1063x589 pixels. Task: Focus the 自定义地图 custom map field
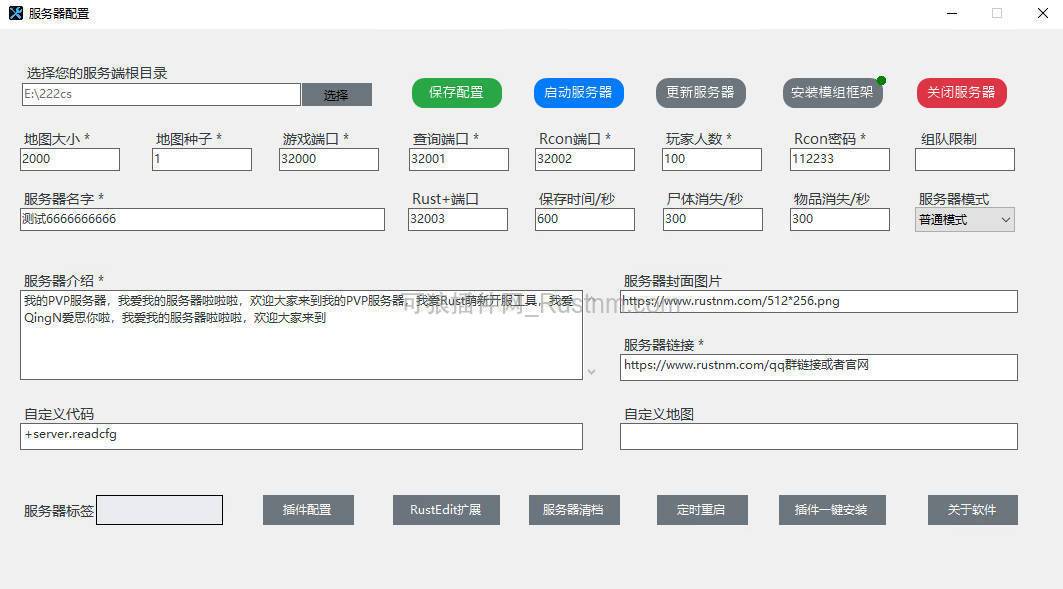coord(818,436)
